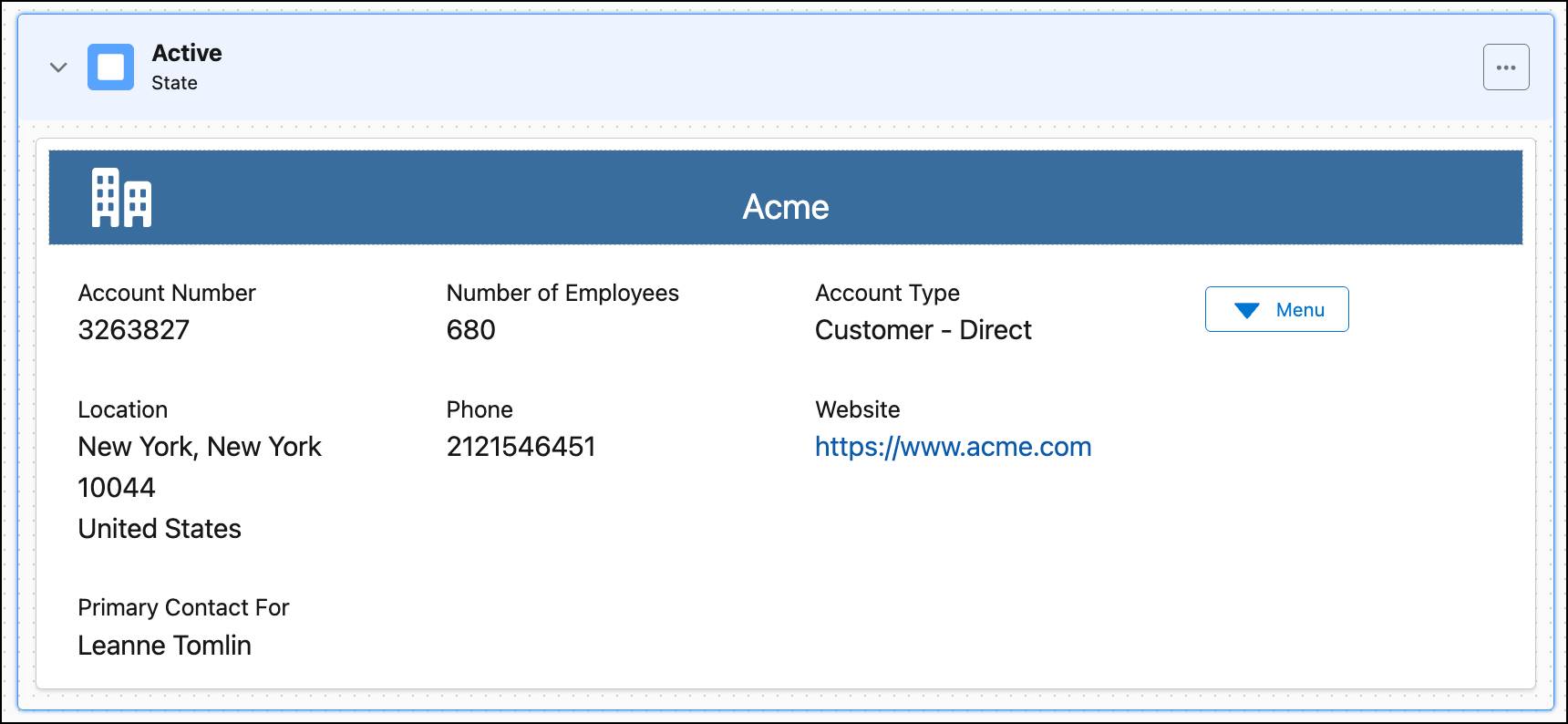Select the United States text
The image size is (1568, 724).
click(160, 529)
